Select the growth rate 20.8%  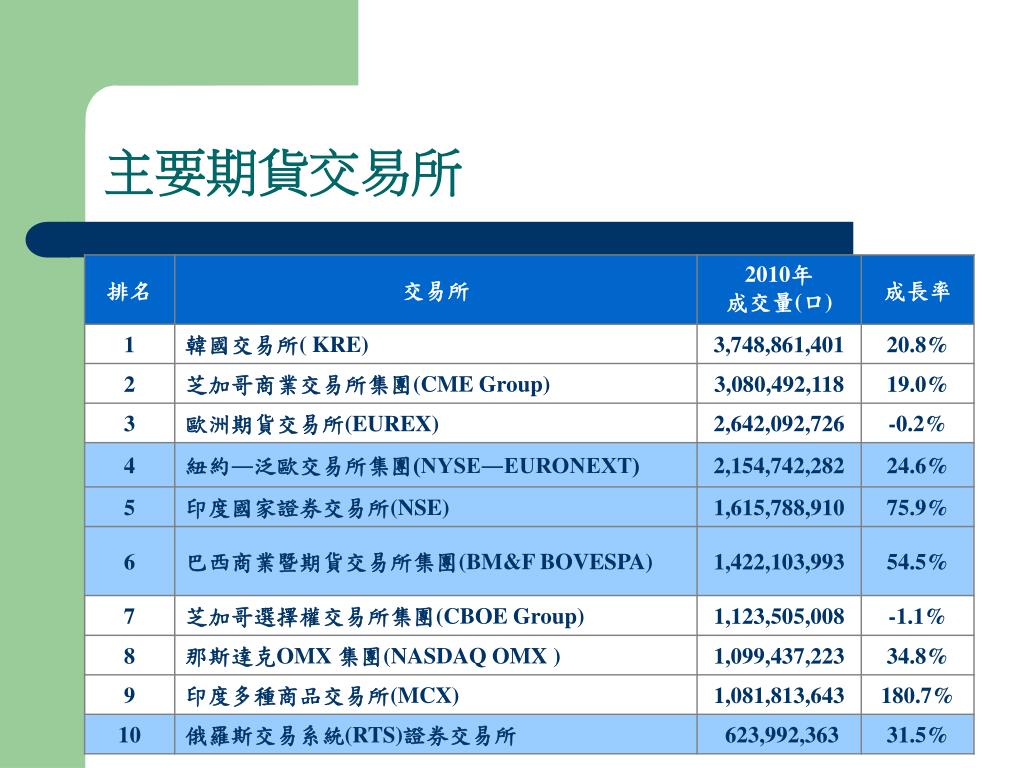pos(916,344)
